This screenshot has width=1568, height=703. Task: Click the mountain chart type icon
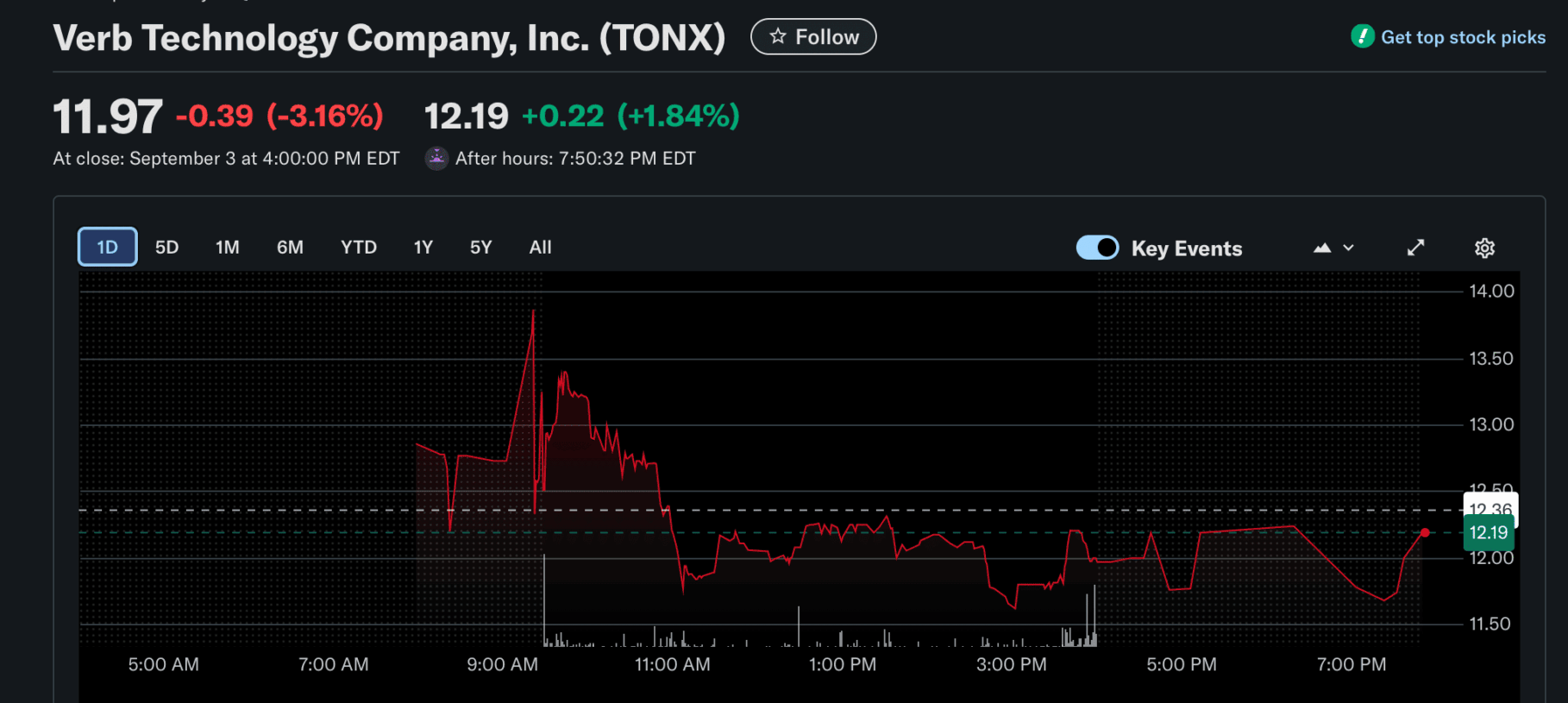pyautogui.click(x=1322, y=248)
